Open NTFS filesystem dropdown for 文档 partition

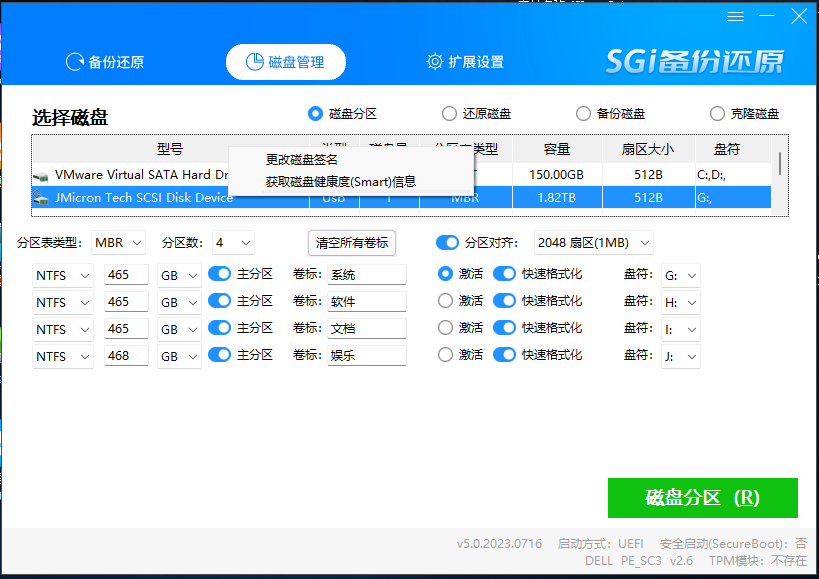pyautogui.click(x=63, y=329)
